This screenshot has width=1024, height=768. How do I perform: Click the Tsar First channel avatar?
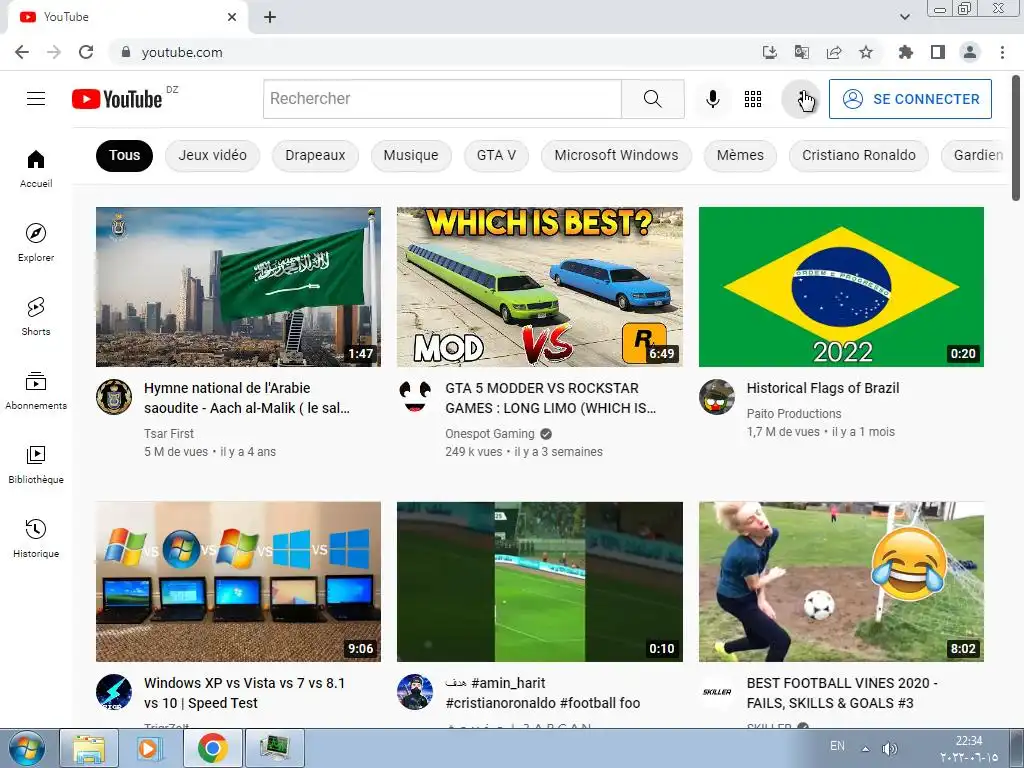click(114, 397)
